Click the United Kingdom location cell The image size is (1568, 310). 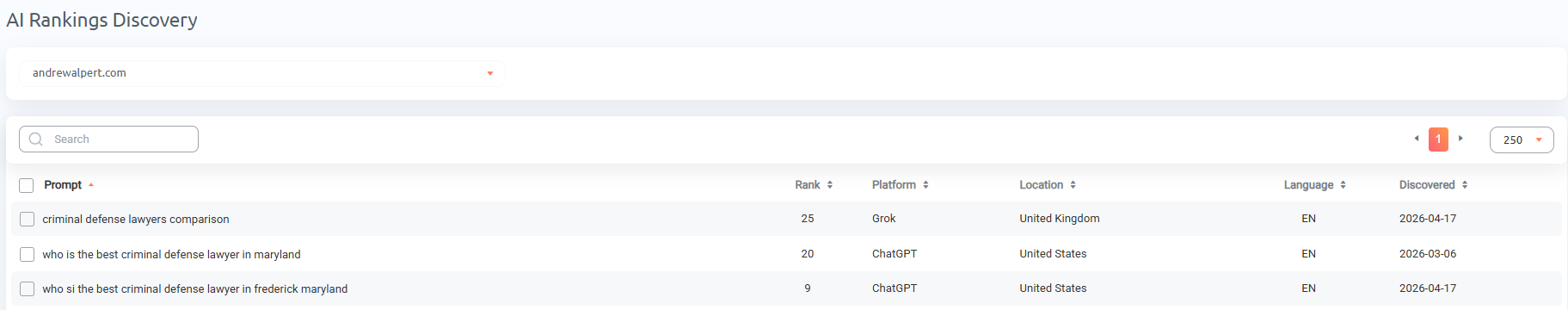point(1060,219)
